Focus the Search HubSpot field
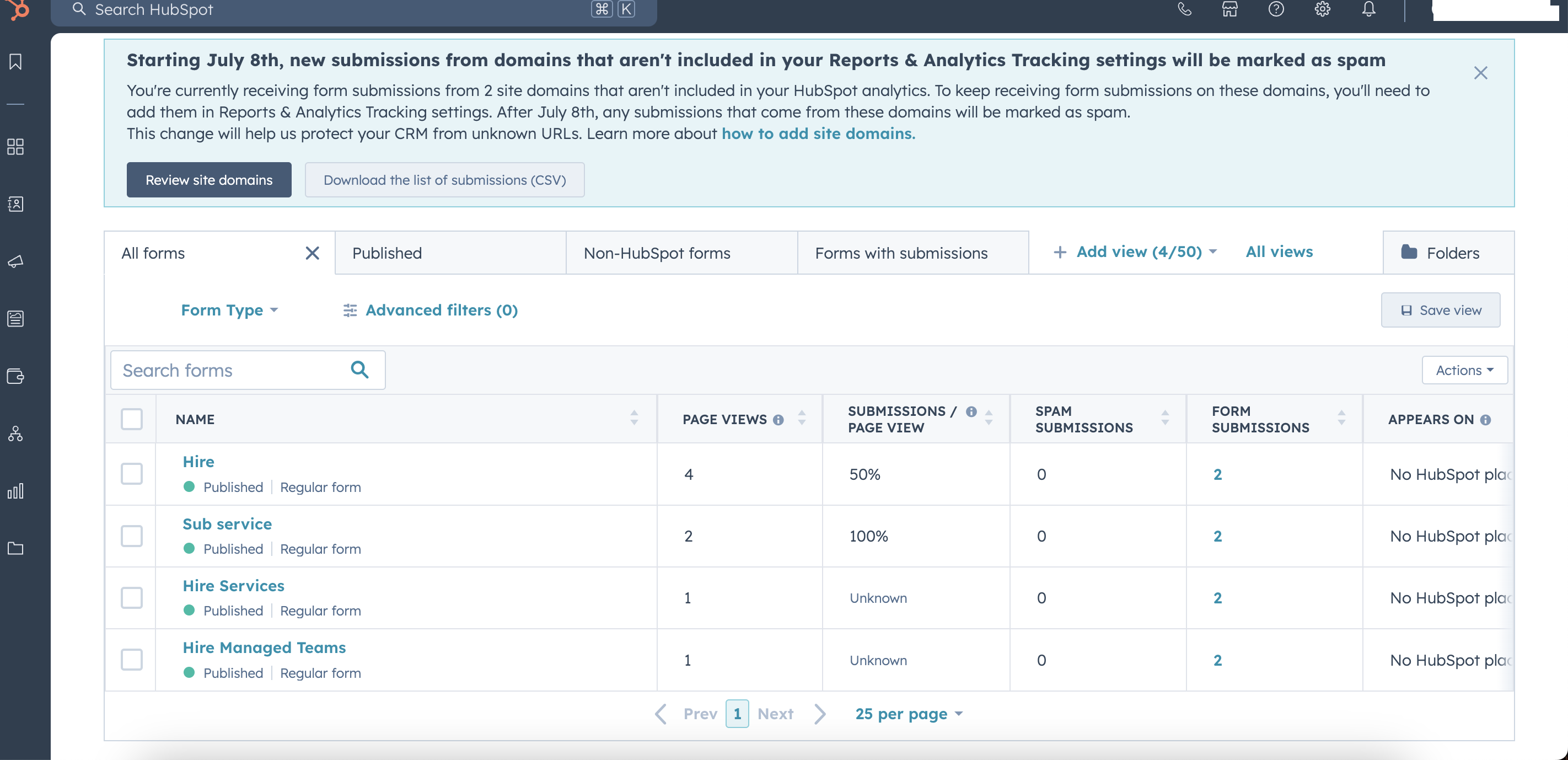This screenshot has height=760, width=1568. click(x=353, y=10)
